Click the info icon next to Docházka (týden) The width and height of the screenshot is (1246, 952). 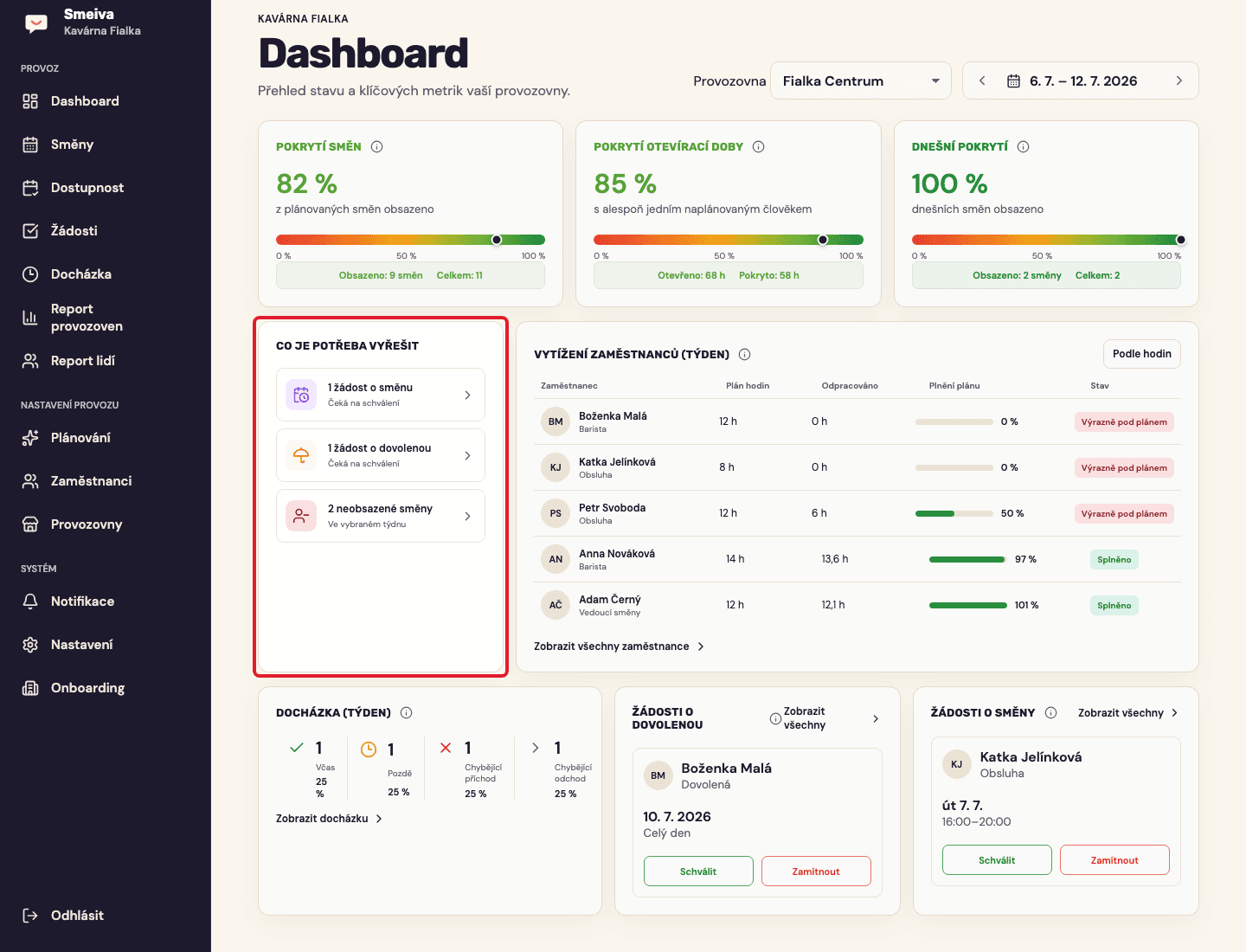tap(407, 713)
